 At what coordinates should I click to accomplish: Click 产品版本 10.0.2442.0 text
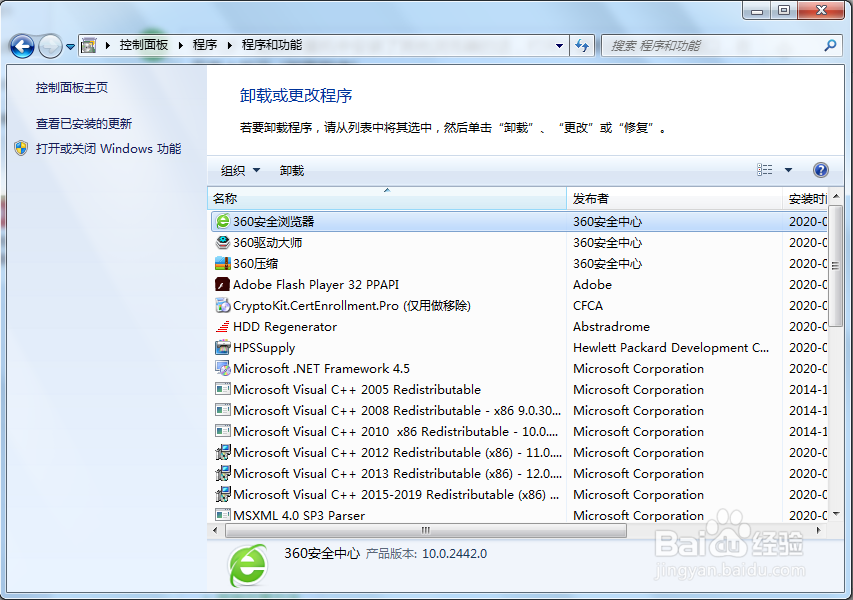click(426, 554)
